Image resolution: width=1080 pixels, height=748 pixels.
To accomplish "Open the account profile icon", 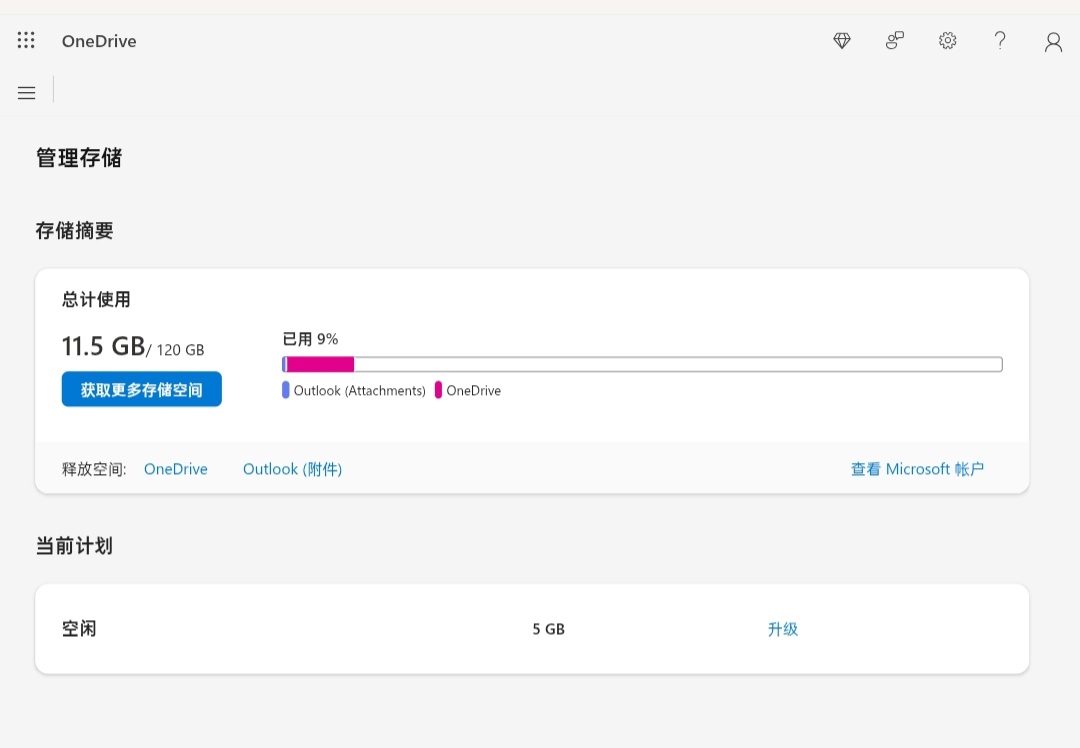I will (x=1053, y=42).
